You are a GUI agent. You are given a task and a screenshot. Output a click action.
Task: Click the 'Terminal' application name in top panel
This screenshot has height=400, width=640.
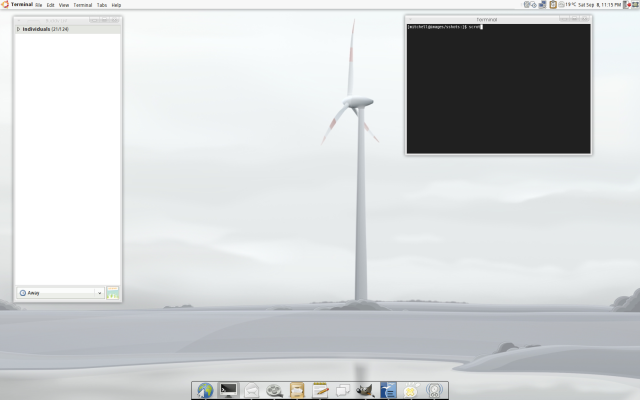coord(22,4)
